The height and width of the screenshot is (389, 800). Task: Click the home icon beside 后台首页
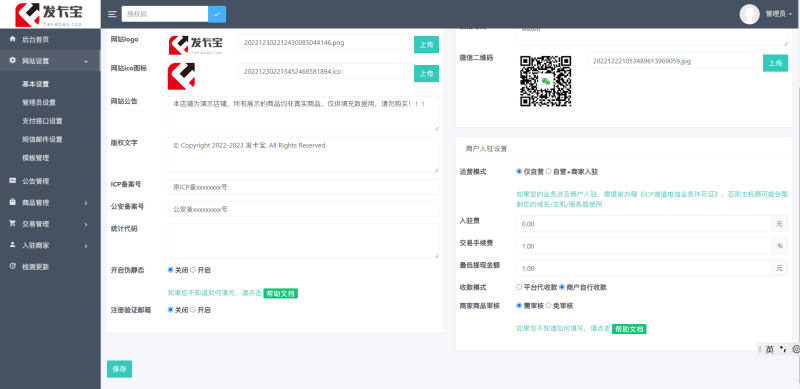pyautogui.click(x=13, y=39)
